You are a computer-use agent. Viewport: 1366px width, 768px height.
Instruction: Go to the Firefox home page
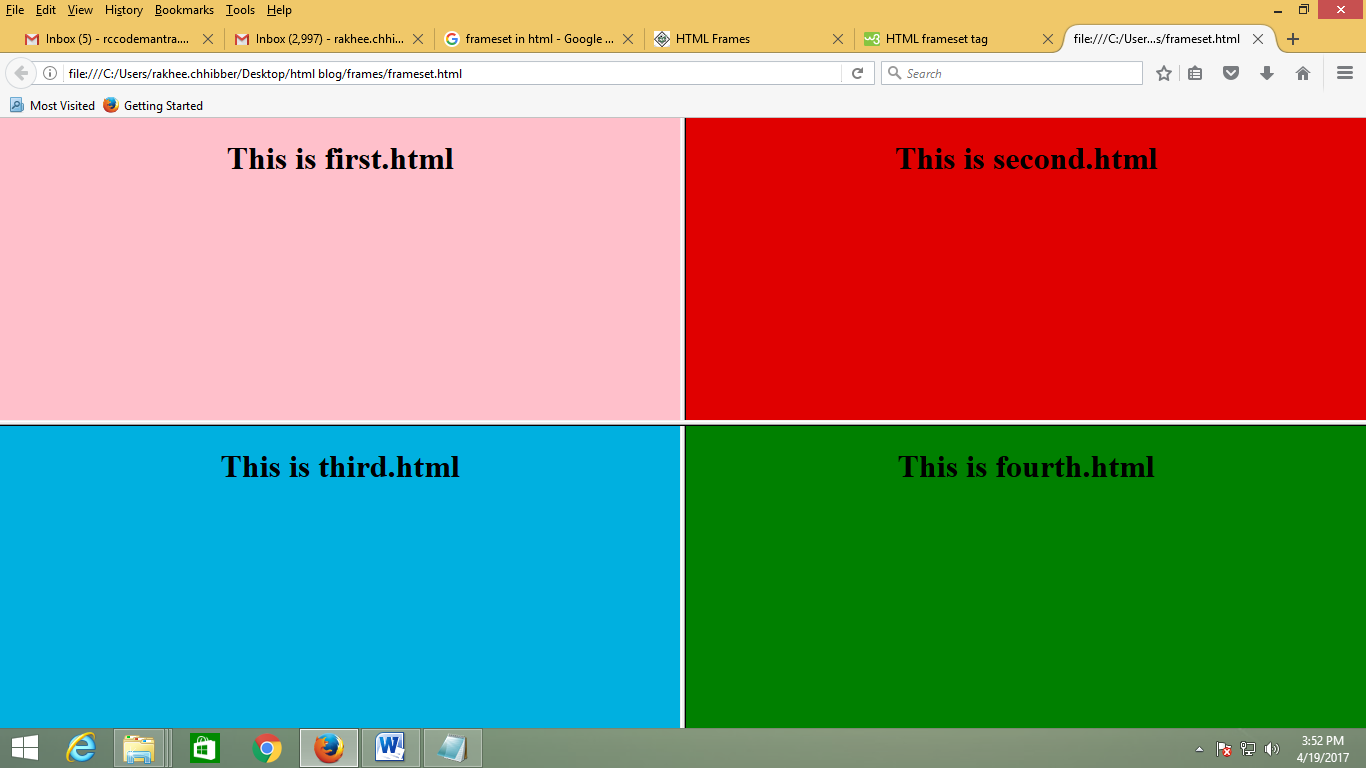[x=1303, y=72]
